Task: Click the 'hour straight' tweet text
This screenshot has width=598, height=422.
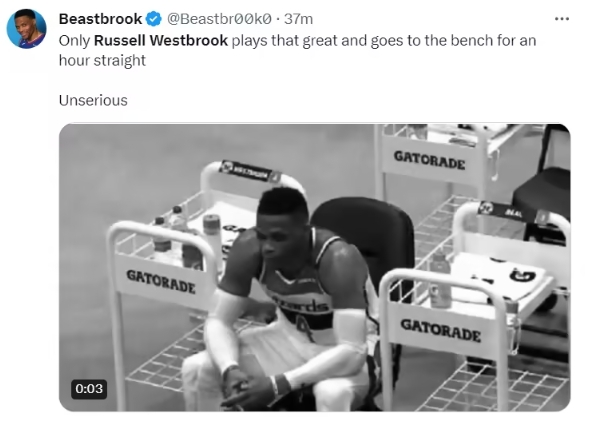Action: click(x=102, y=60)
